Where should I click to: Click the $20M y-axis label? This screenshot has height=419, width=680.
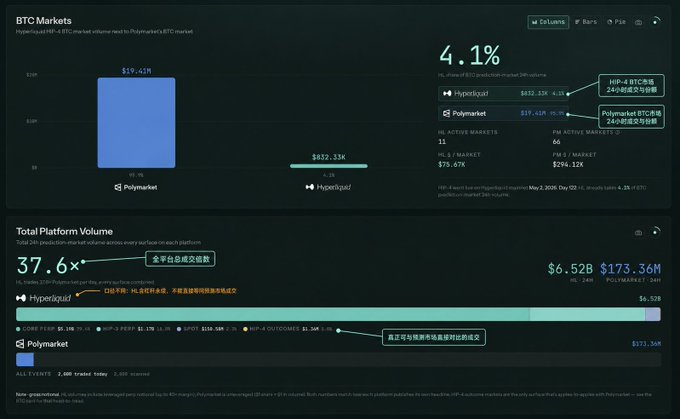click(x=32, y=75)
